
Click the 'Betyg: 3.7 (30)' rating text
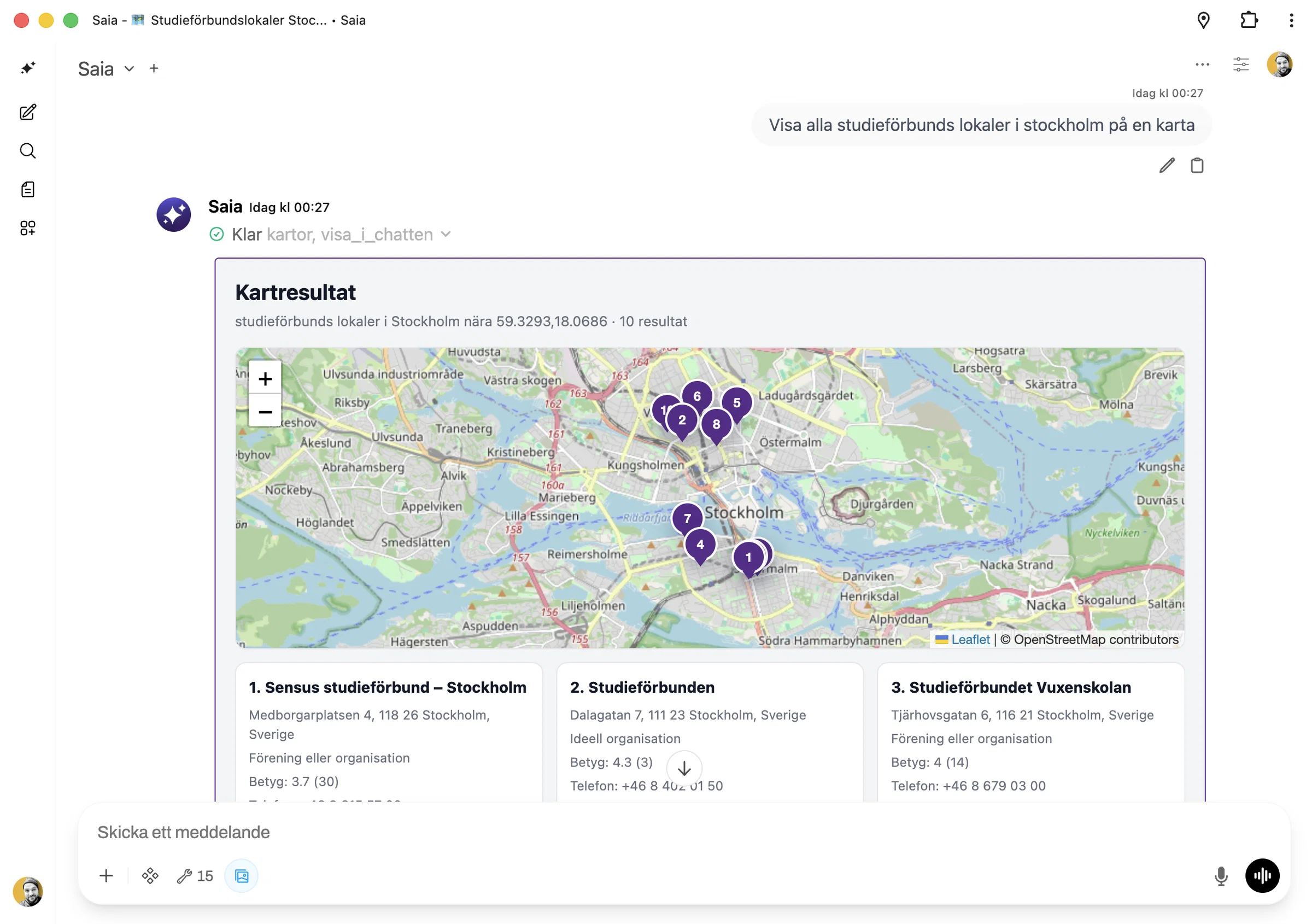click(294, 782)
